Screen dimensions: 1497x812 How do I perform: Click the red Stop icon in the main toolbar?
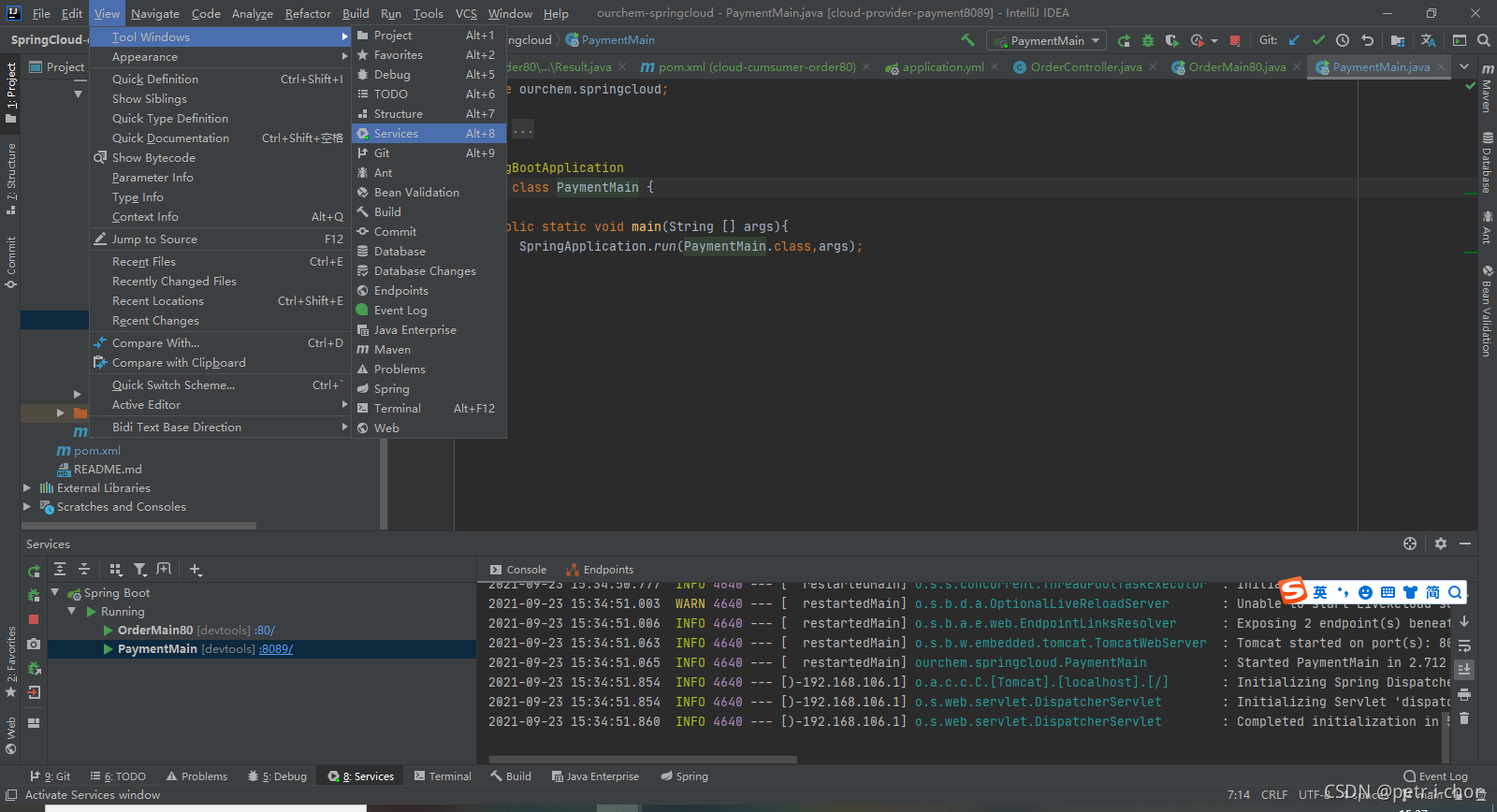(1235, 40)
